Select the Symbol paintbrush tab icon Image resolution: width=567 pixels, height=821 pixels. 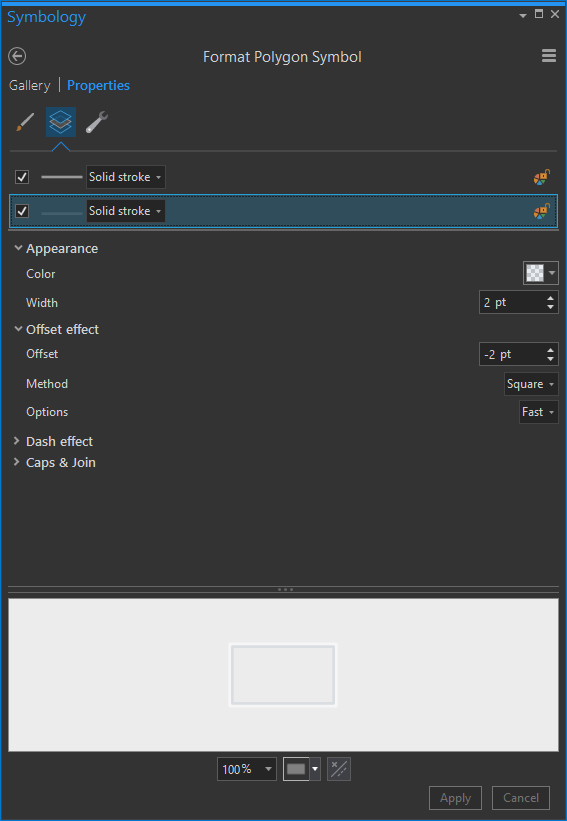pyautogui.click(x=25, y=123)
